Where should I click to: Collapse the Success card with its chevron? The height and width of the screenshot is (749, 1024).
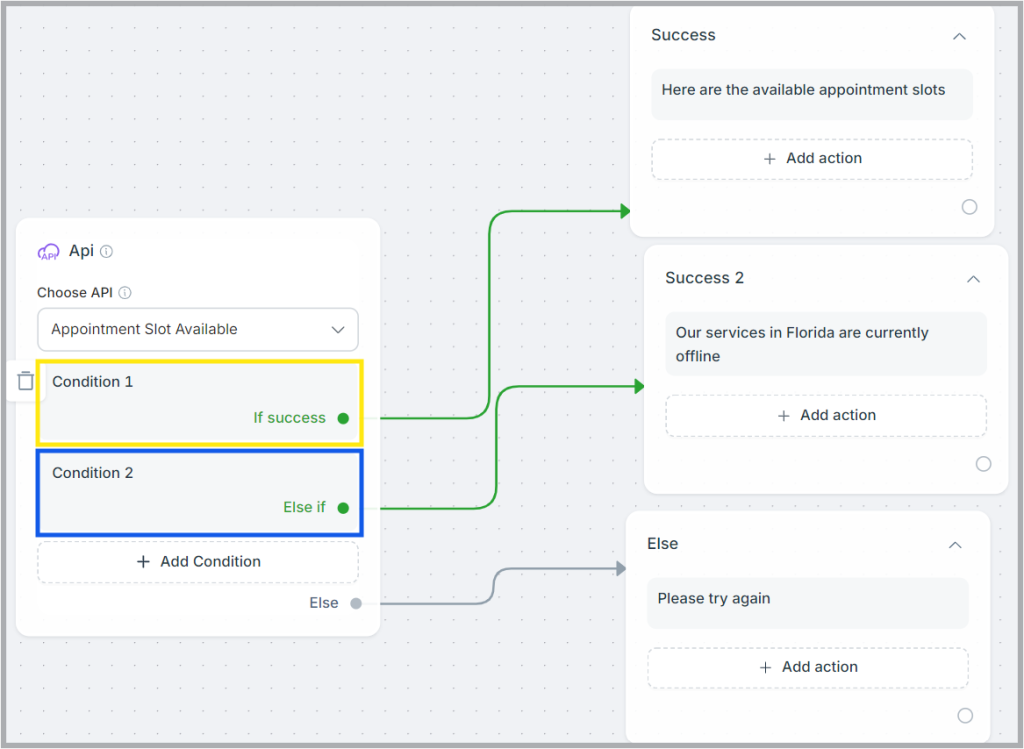(x=959, y=37)
